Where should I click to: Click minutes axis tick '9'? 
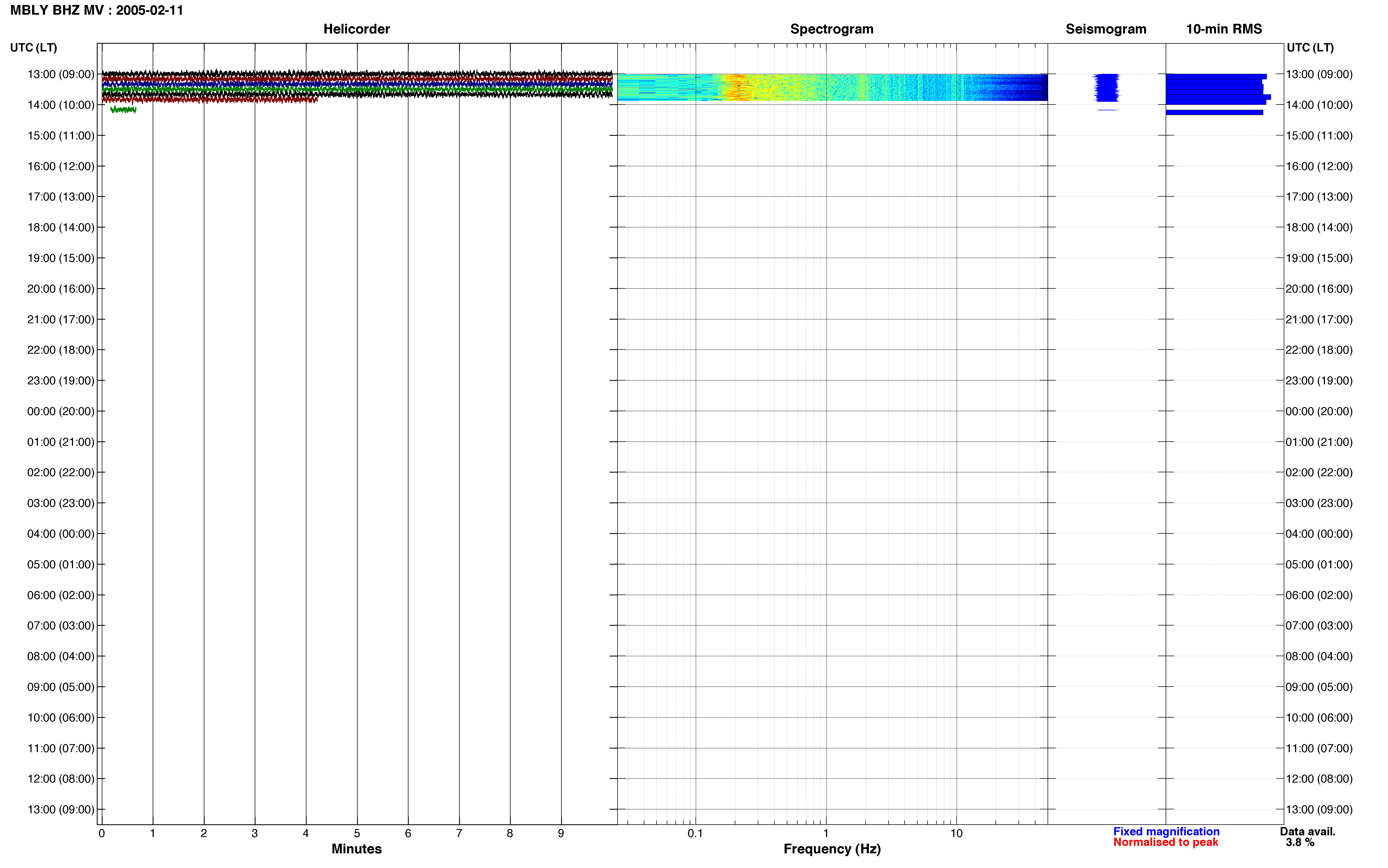[x=561, y=833]
